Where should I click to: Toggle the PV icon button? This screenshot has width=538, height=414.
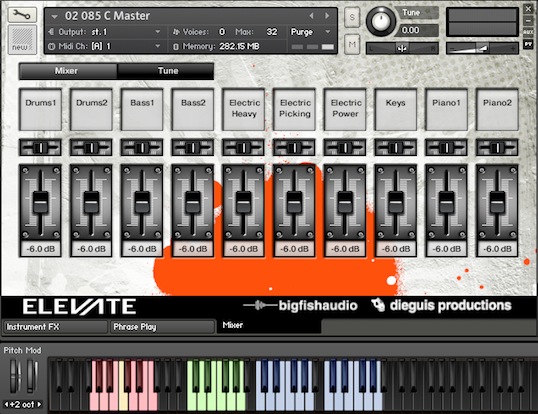pyautogui.click(x=528, y=44)
